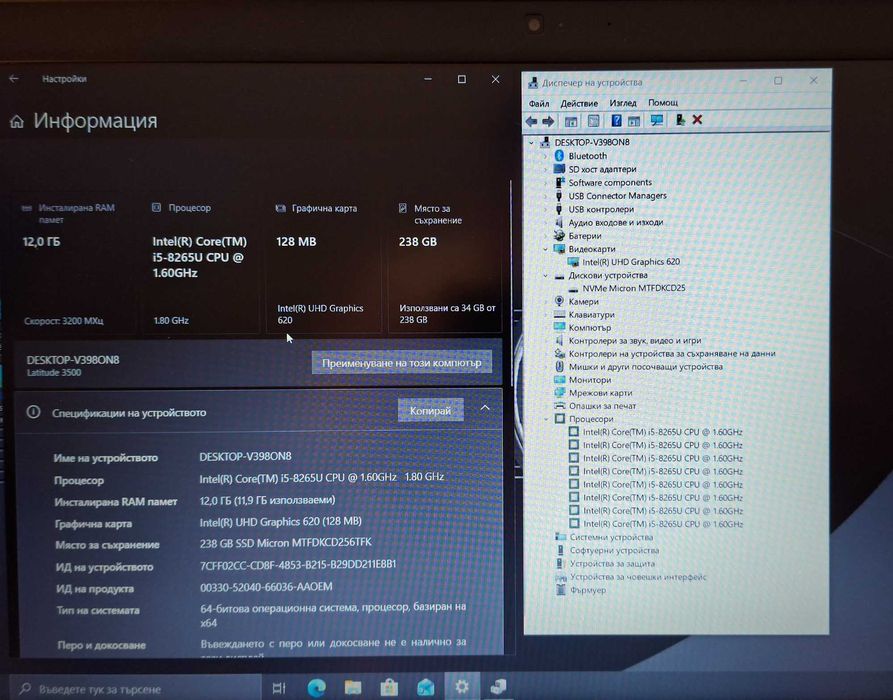Click the update driver toolbar icon
This screenshot has height=700, width=893.
coord(679,120)
